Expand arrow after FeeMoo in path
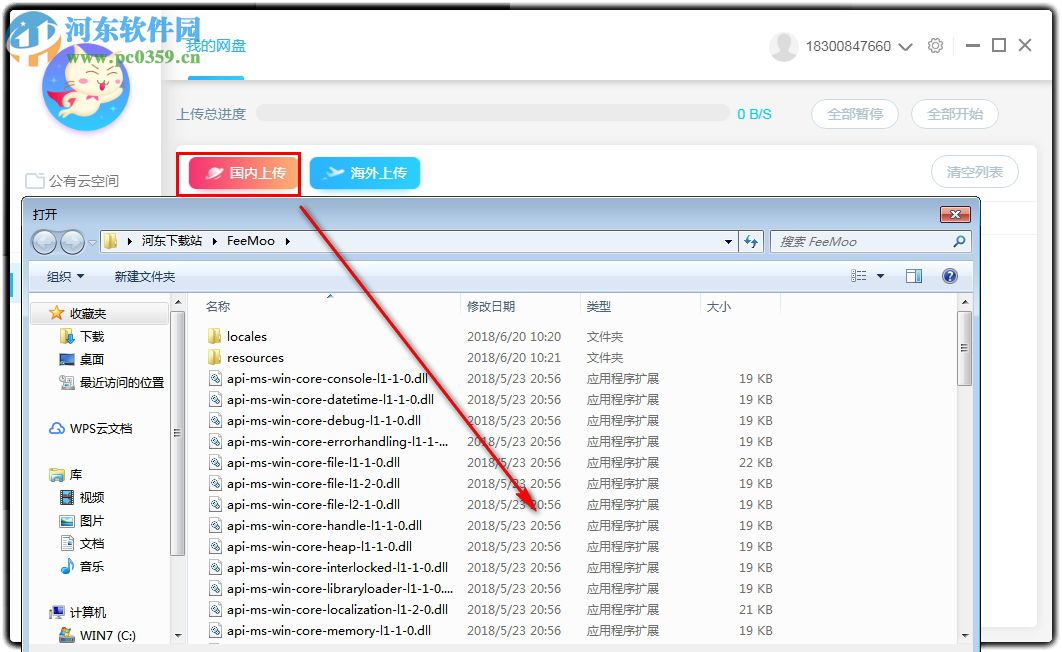Screen dimensions: 1062x652 tap(287, 241)
